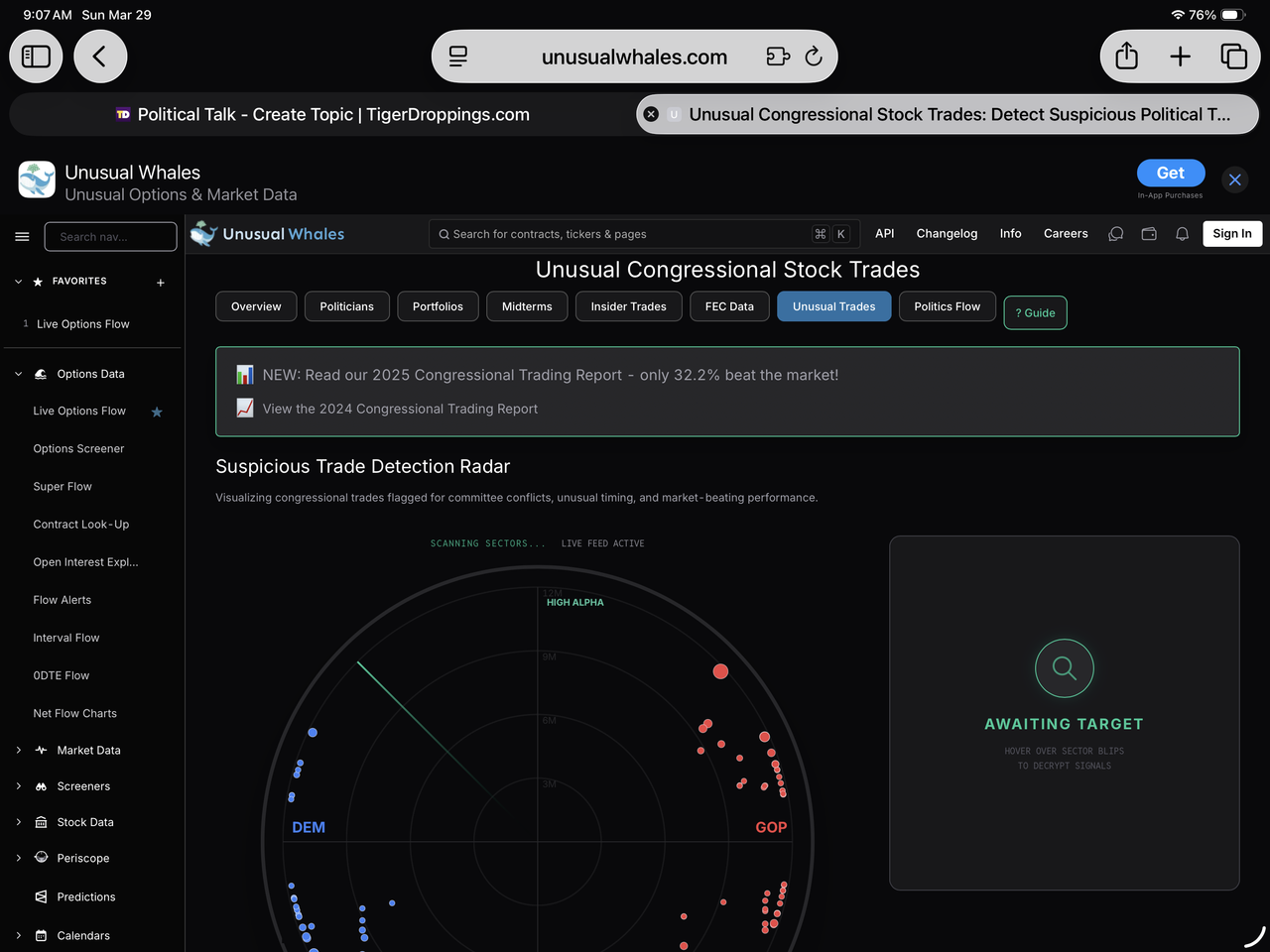Open the Safari share sheet
Screen dimensions: 1270x952
coord(1126,57)
